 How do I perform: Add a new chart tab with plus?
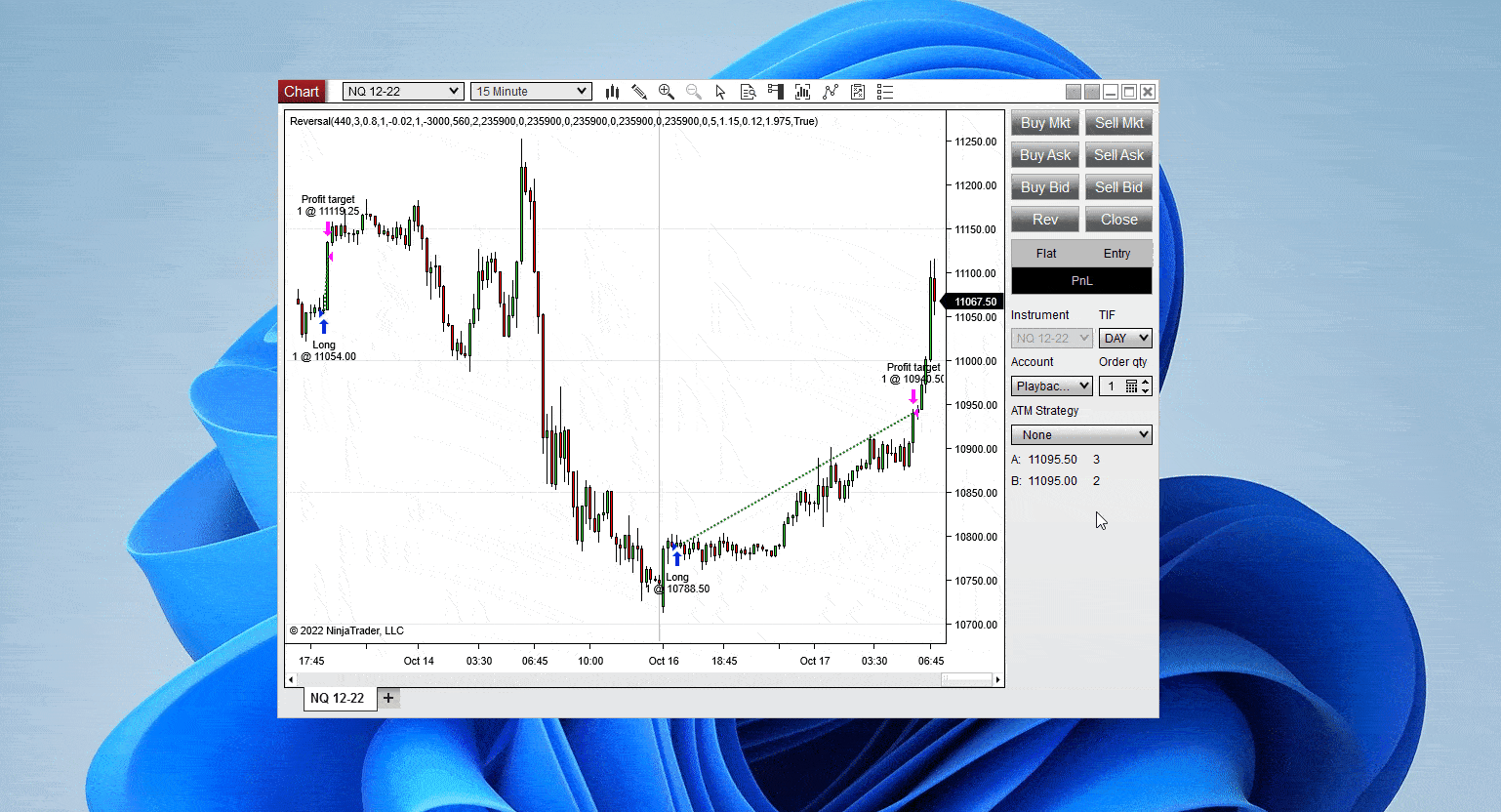pyautogui.click(x=388, y=698)
